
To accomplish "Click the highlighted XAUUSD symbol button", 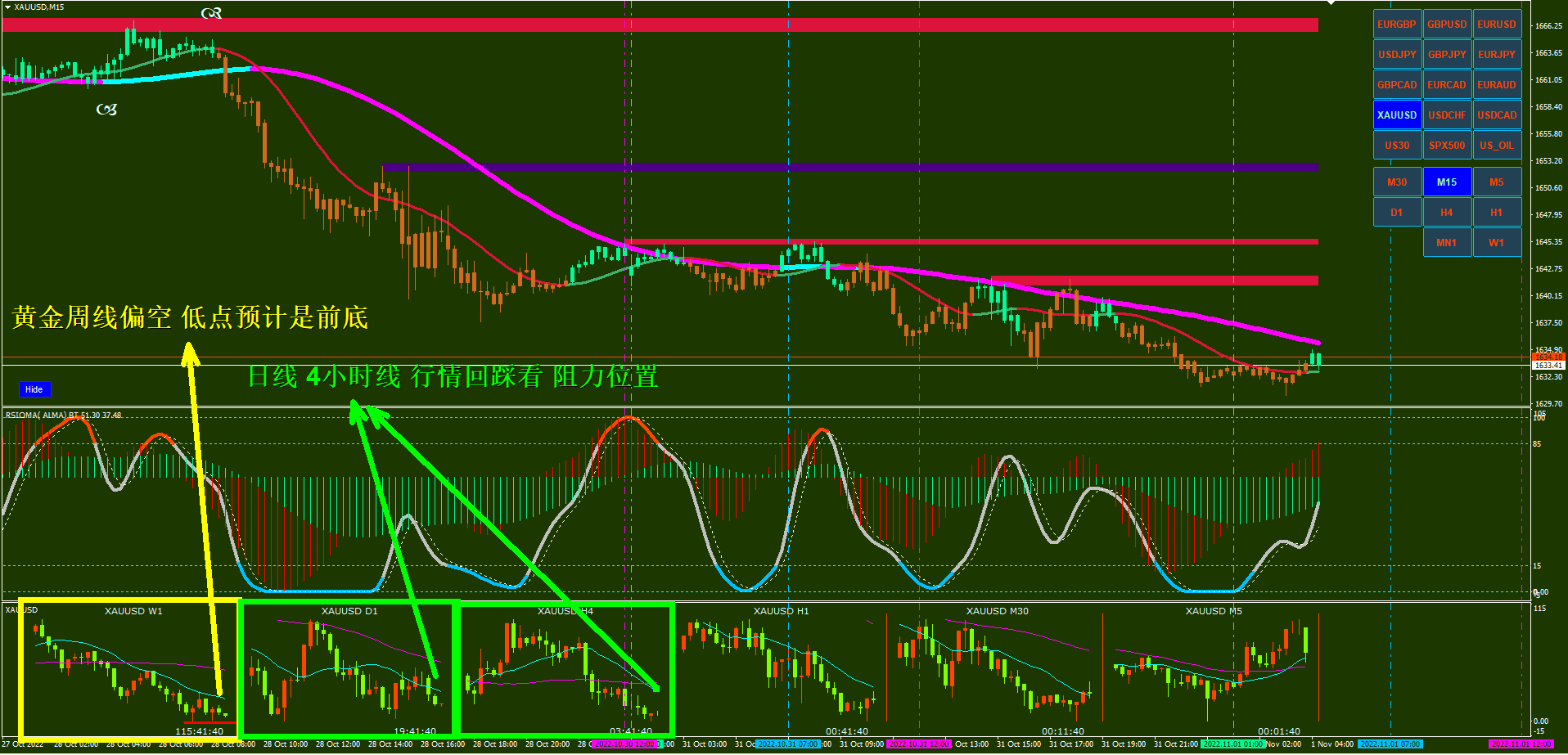I will [x=1397, y=115].
